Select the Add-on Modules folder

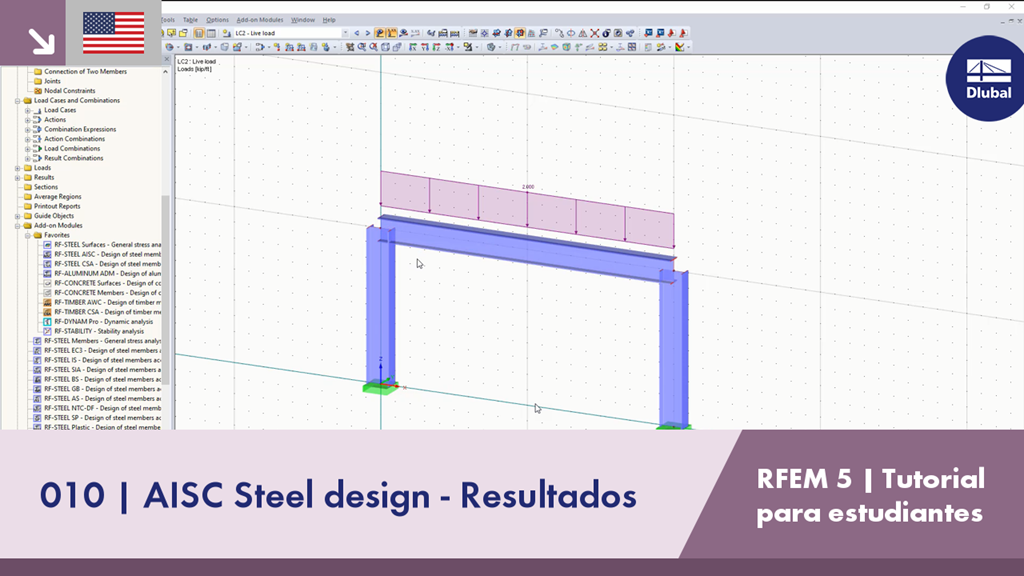58,225
